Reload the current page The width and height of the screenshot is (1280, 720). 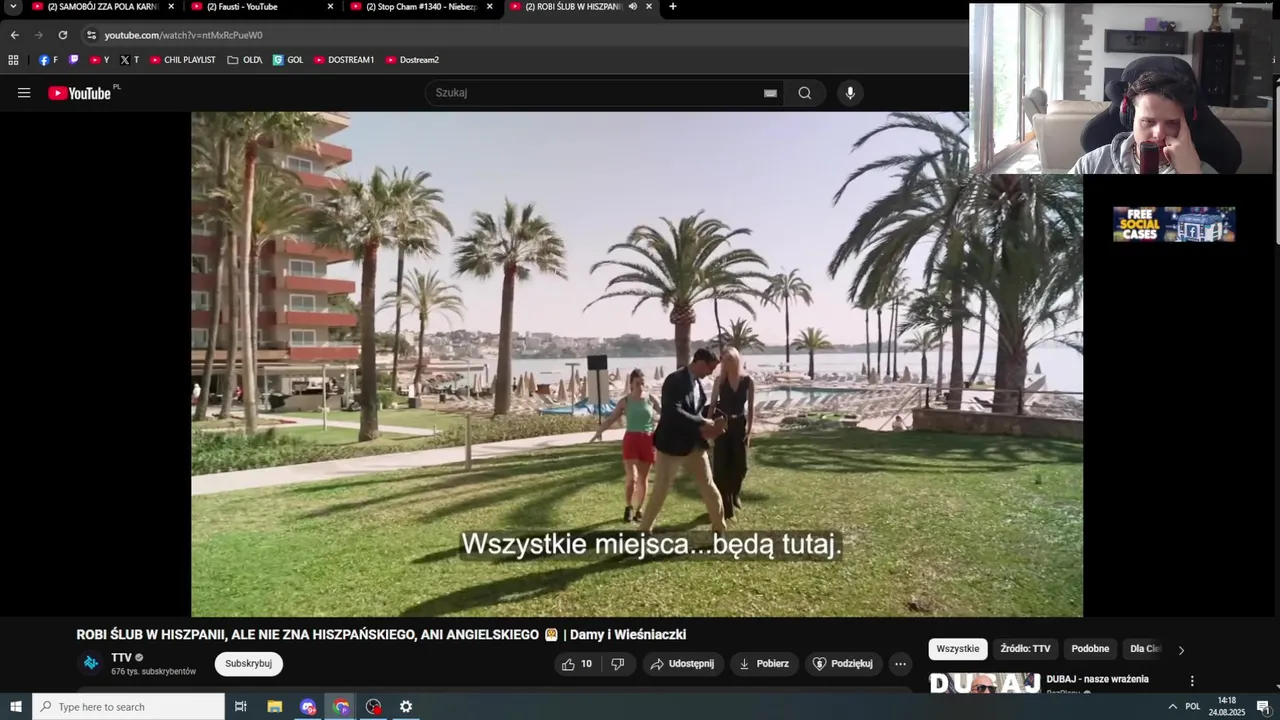pos(62,35)
